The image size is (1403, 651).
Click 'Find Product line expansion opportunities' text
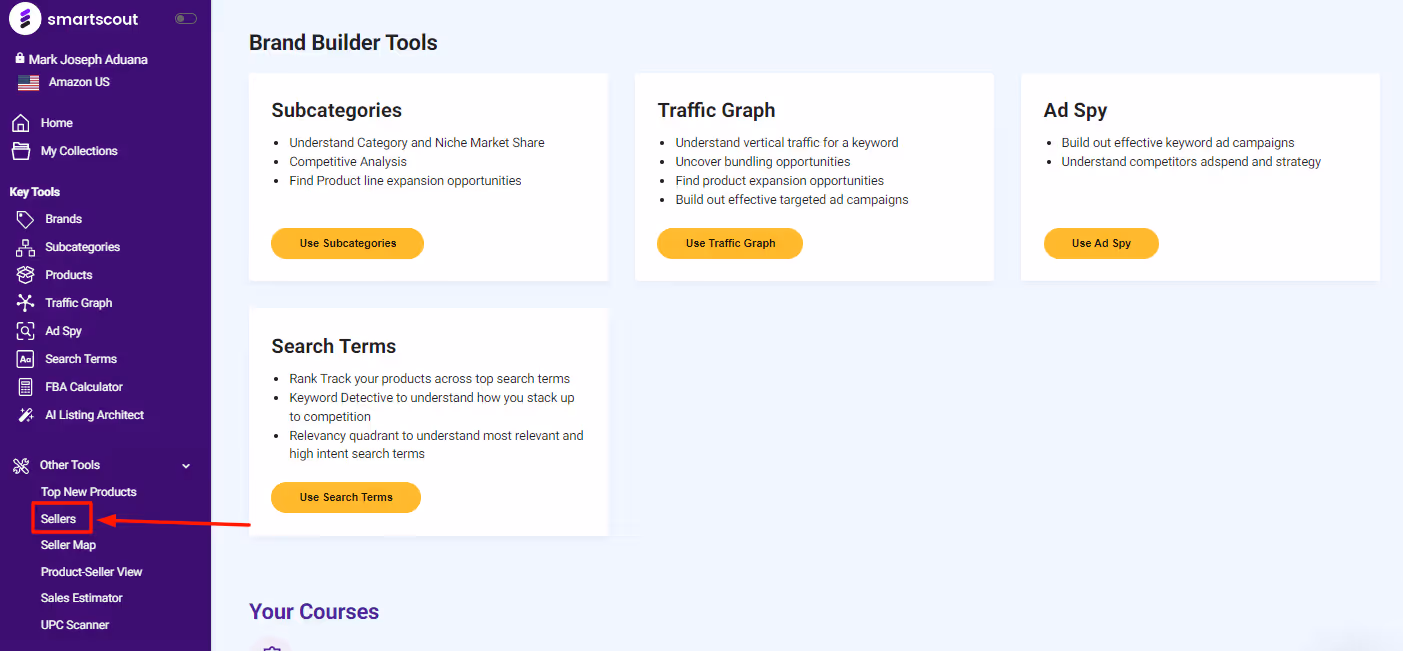pos(406,180)
